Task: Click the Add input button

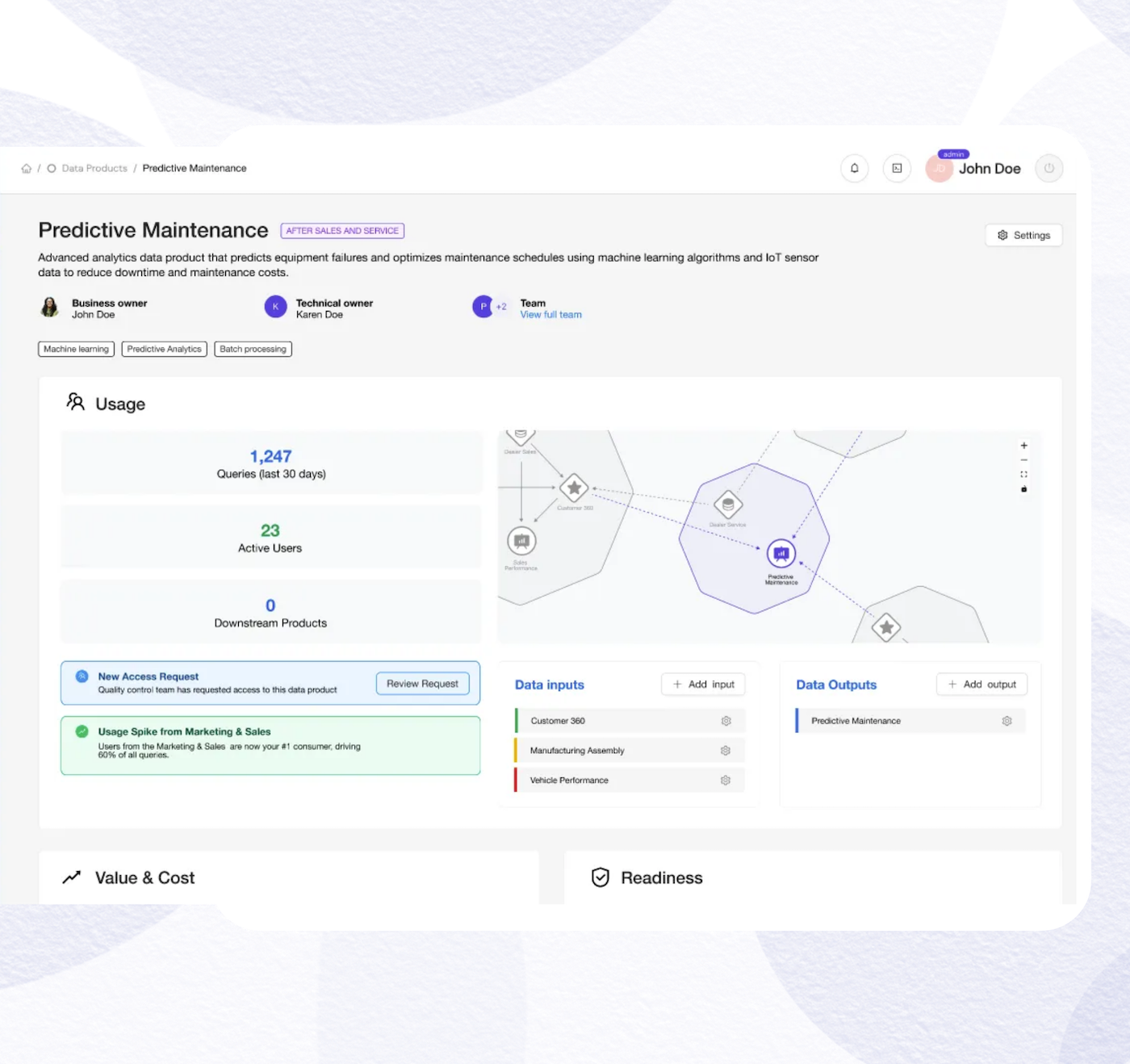Action: 703,685
